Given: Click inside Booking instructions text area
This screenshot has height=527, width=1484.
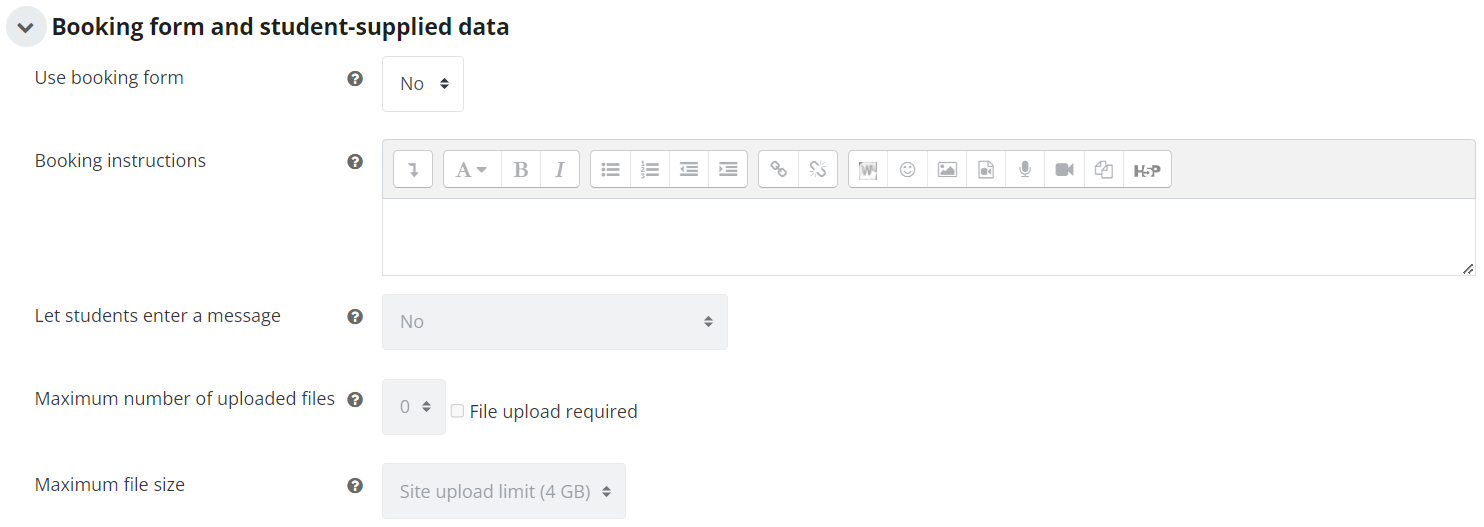Looking at the screenshot, I should pos(928,237).
